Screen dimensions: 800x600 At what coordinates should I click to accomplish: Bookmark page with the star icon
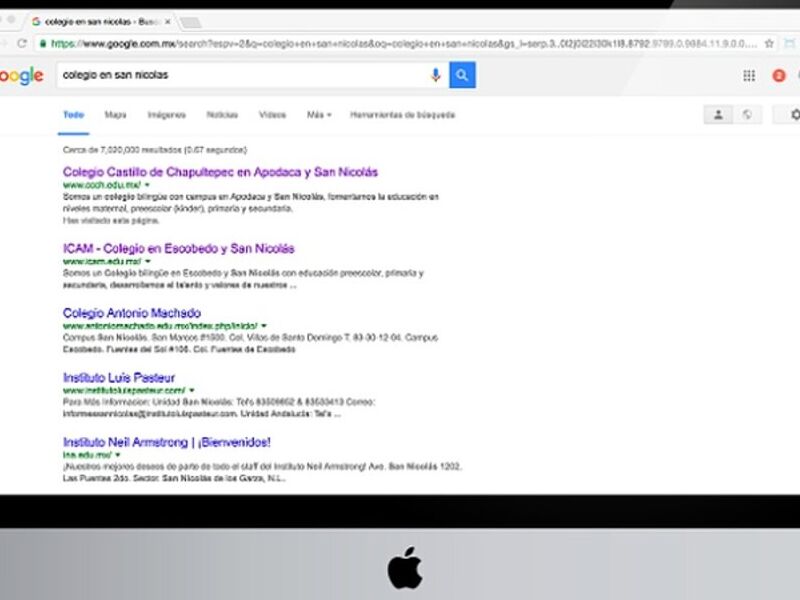pyautogui.click(x=769, y=43)
